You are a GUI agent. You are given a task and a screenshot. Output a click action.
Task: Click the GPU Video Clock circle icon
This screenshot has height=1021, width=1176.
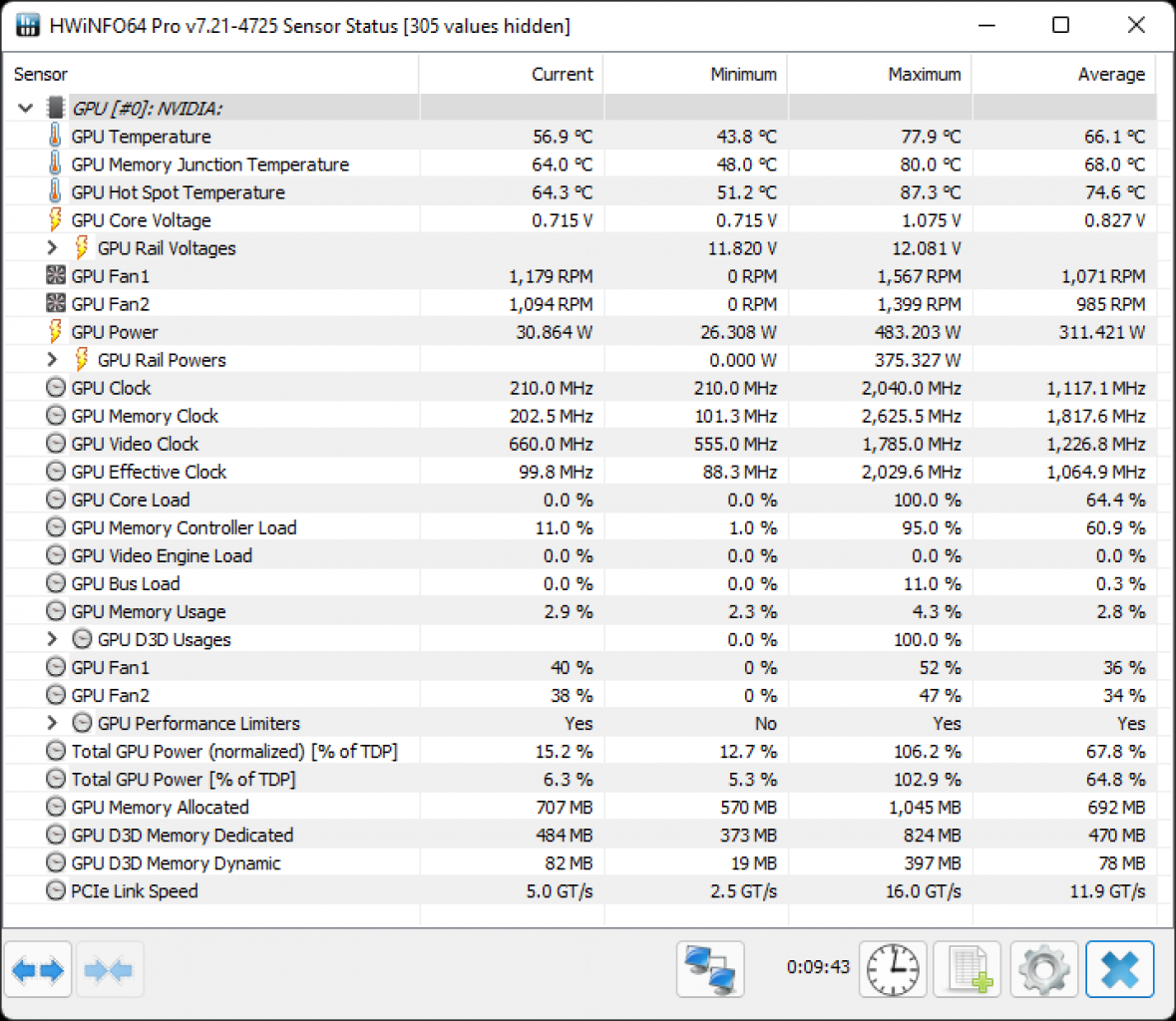coord(56,443)
